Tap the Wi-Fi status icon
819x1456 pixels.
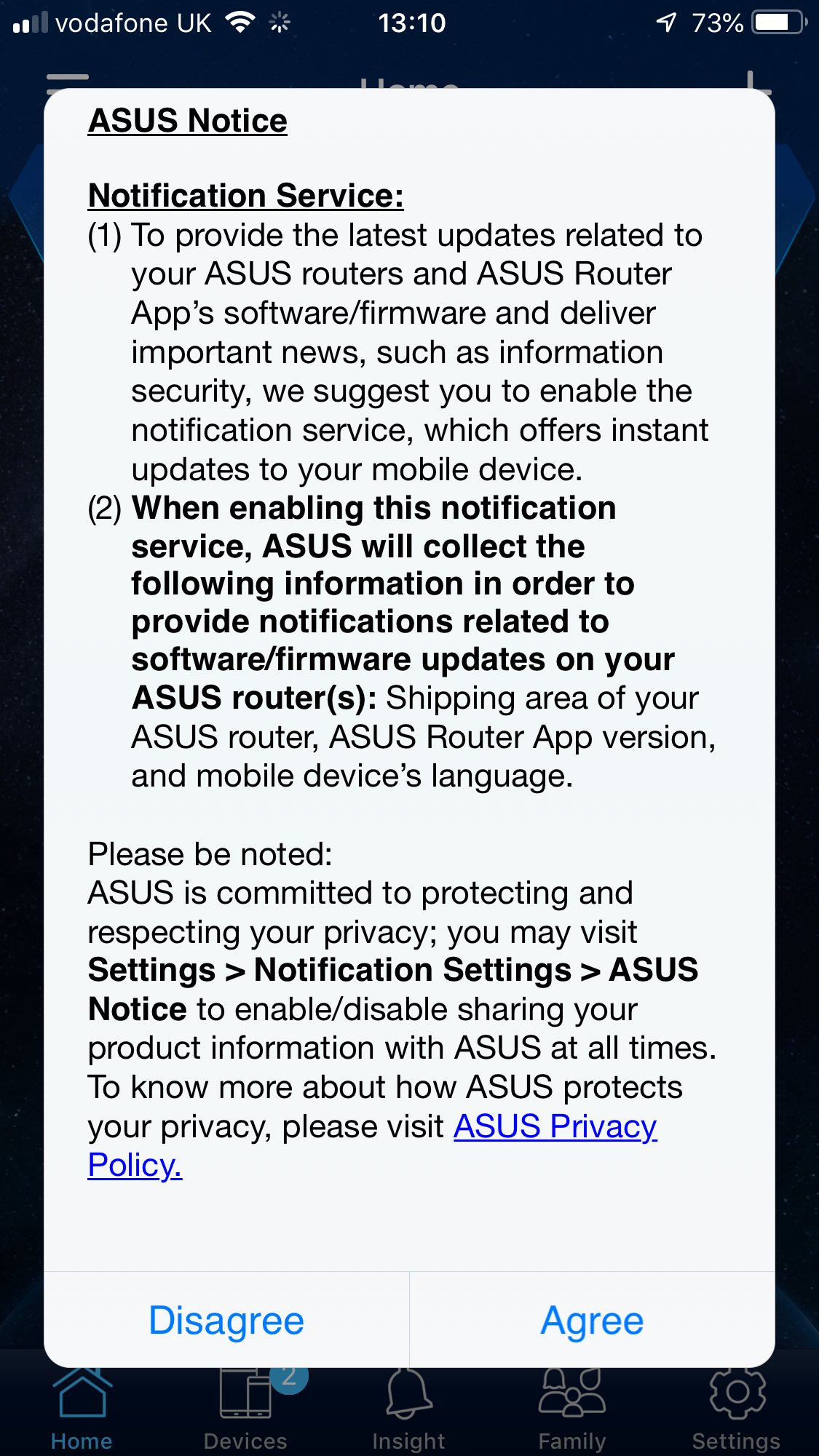[x=240, y=23]
